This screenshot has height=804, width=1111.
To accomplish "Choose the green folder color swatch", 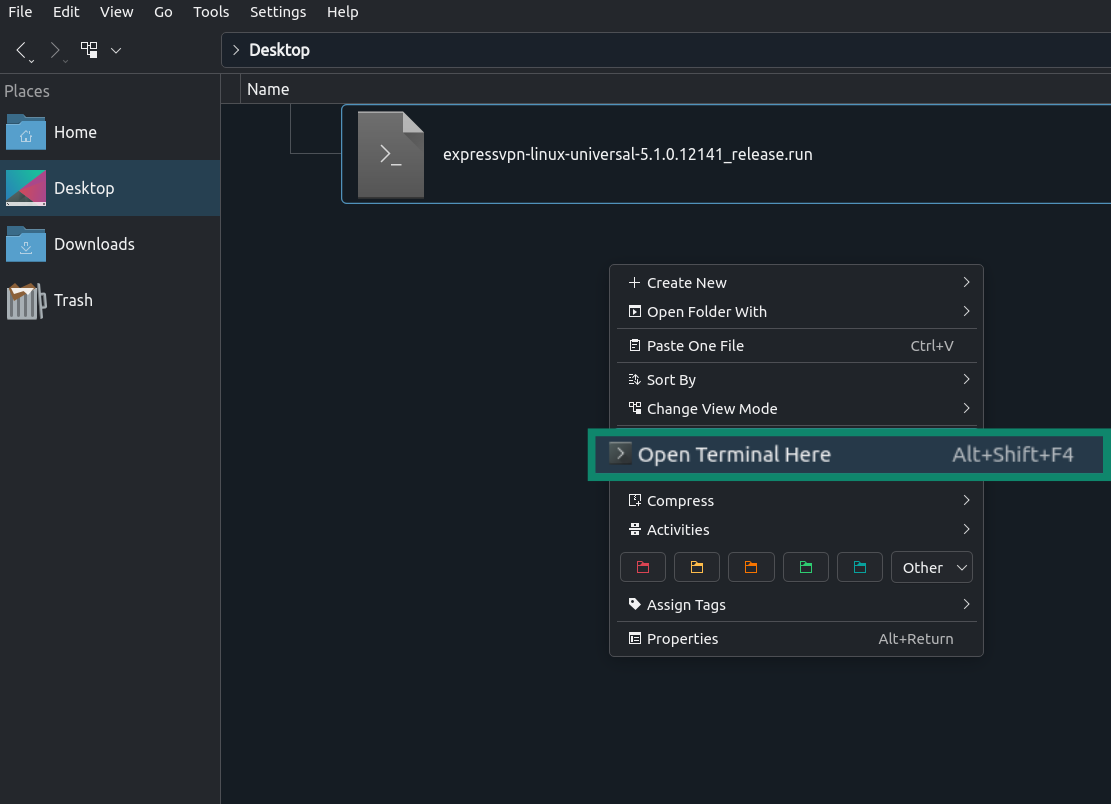I will pos(805,567).
